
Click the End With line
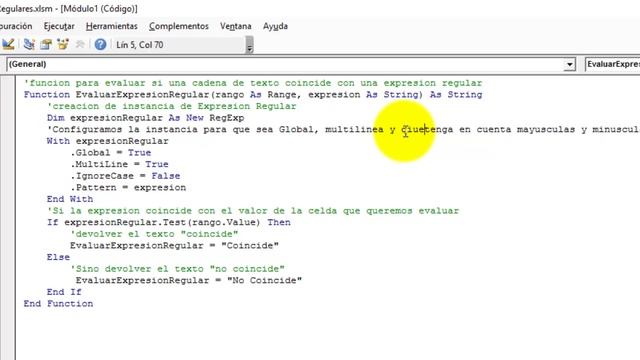pos(70,199)
